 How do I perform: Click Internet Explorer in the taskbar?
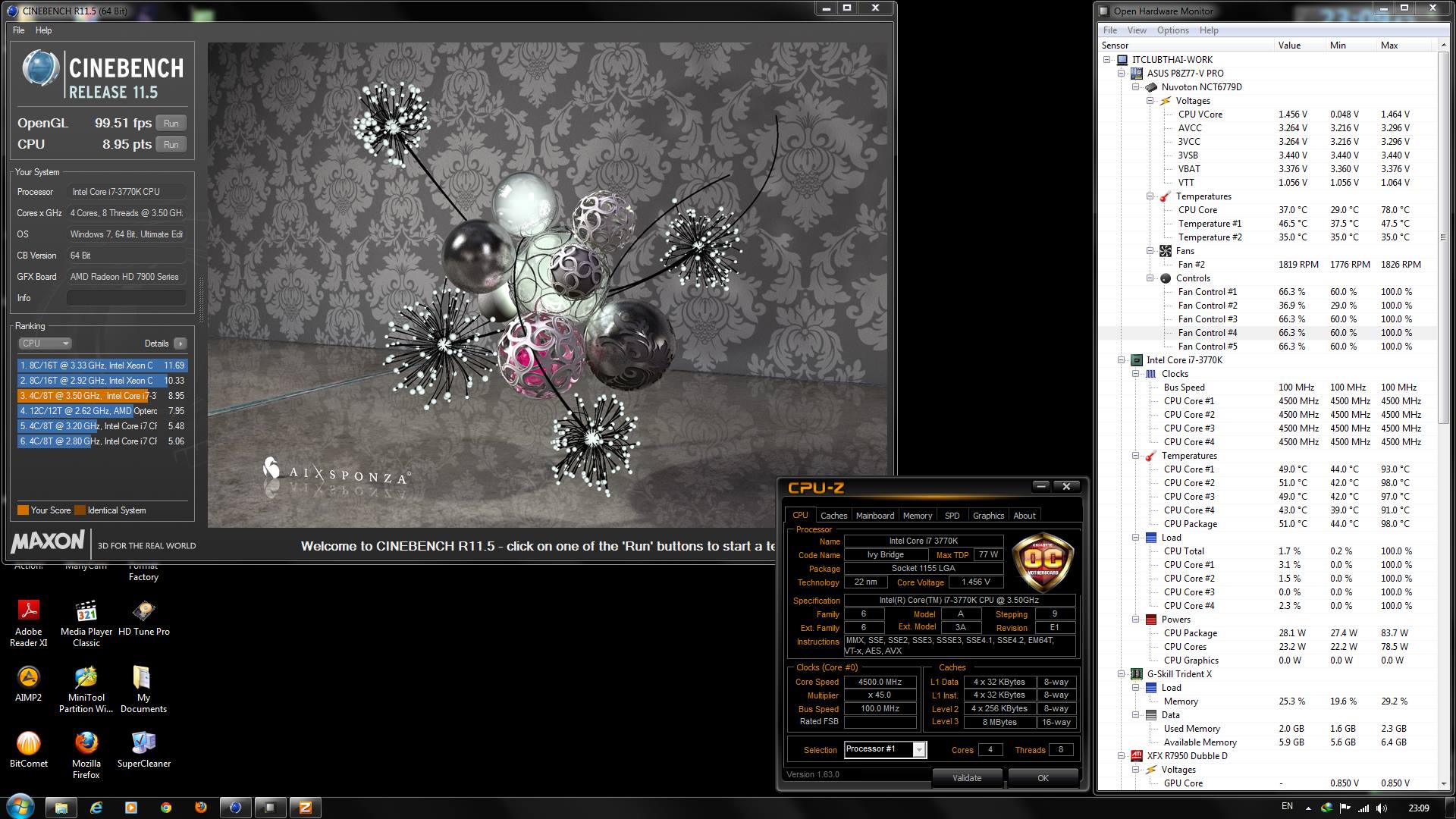pos(96,808)
